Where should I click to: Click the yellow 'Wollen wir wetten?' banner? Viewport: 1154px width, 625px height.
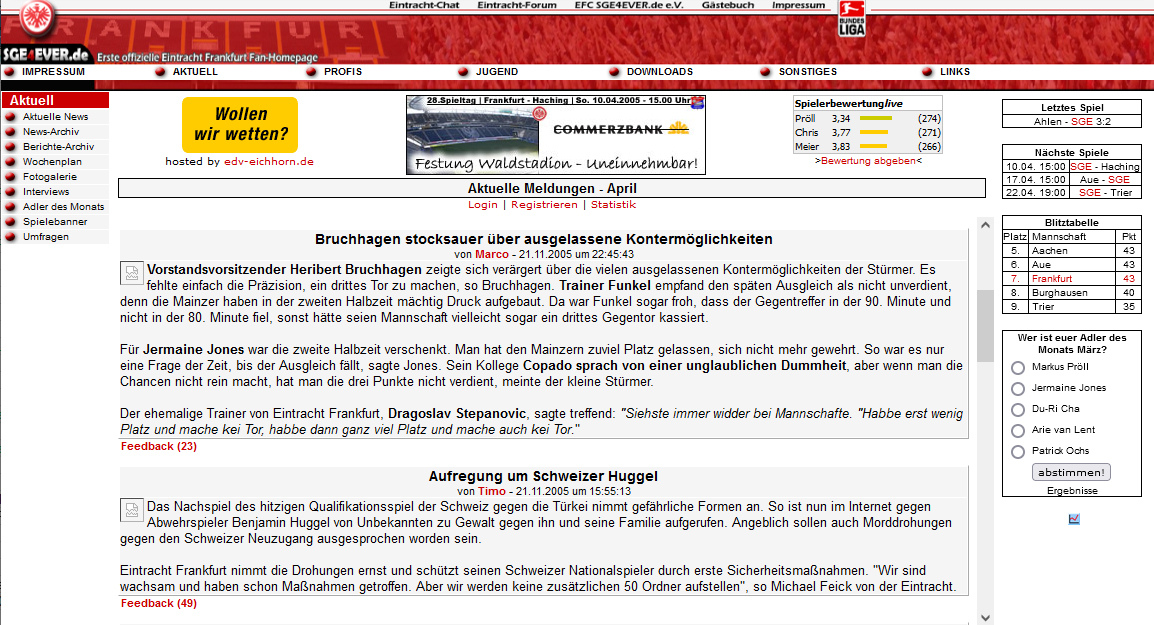tap(240, 125)
